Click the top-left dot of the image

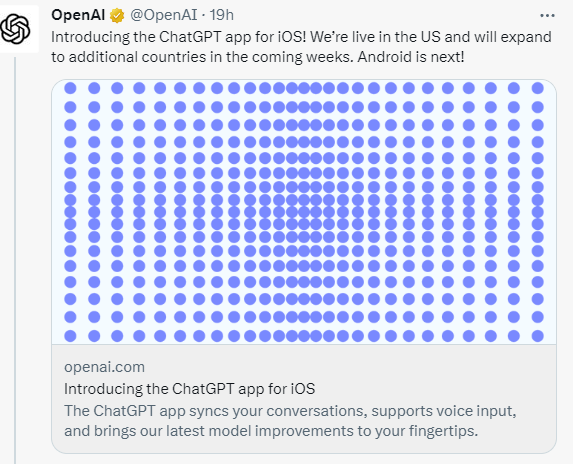70,88
